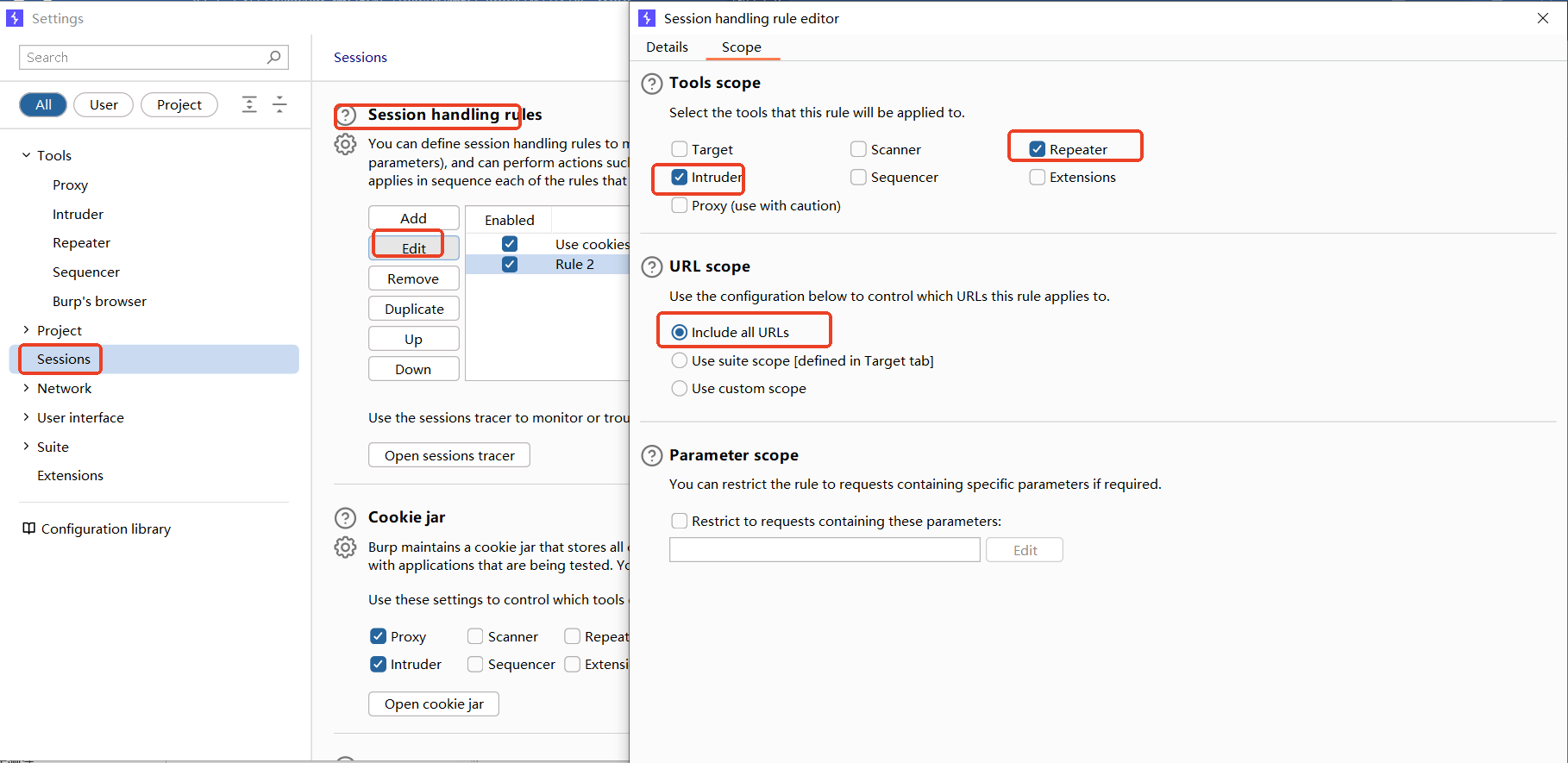Open sessions tracer
This screenshot has width=1568, height=763.
[449, 455]
